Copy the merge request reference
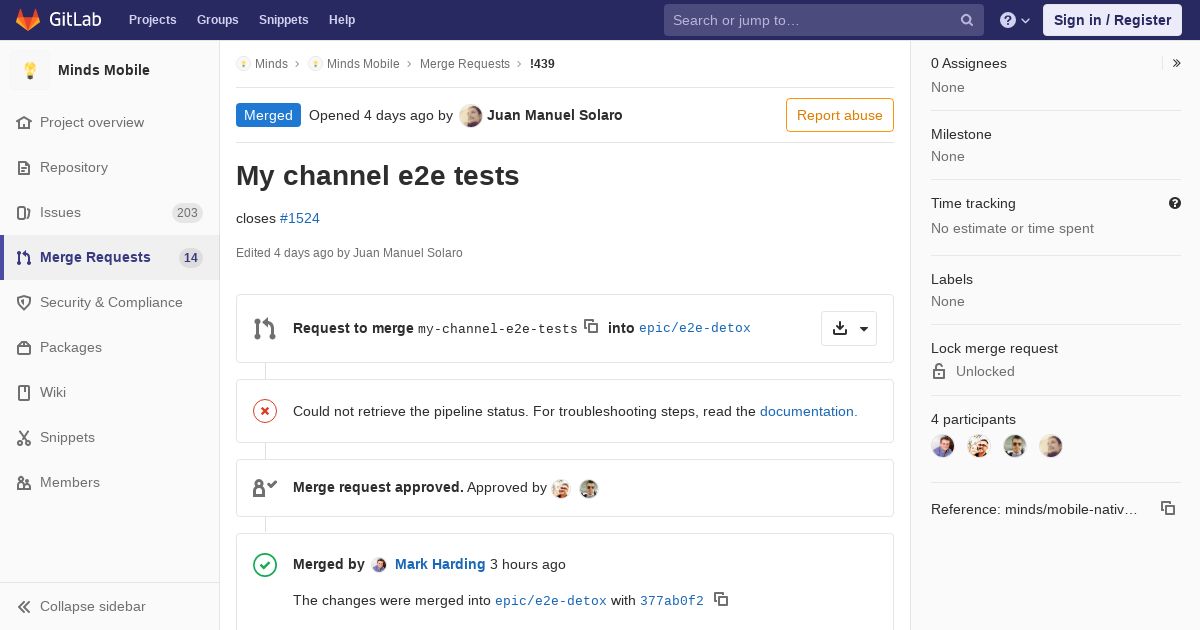This screenshot has width=1200, height=630. point(1168,508)
